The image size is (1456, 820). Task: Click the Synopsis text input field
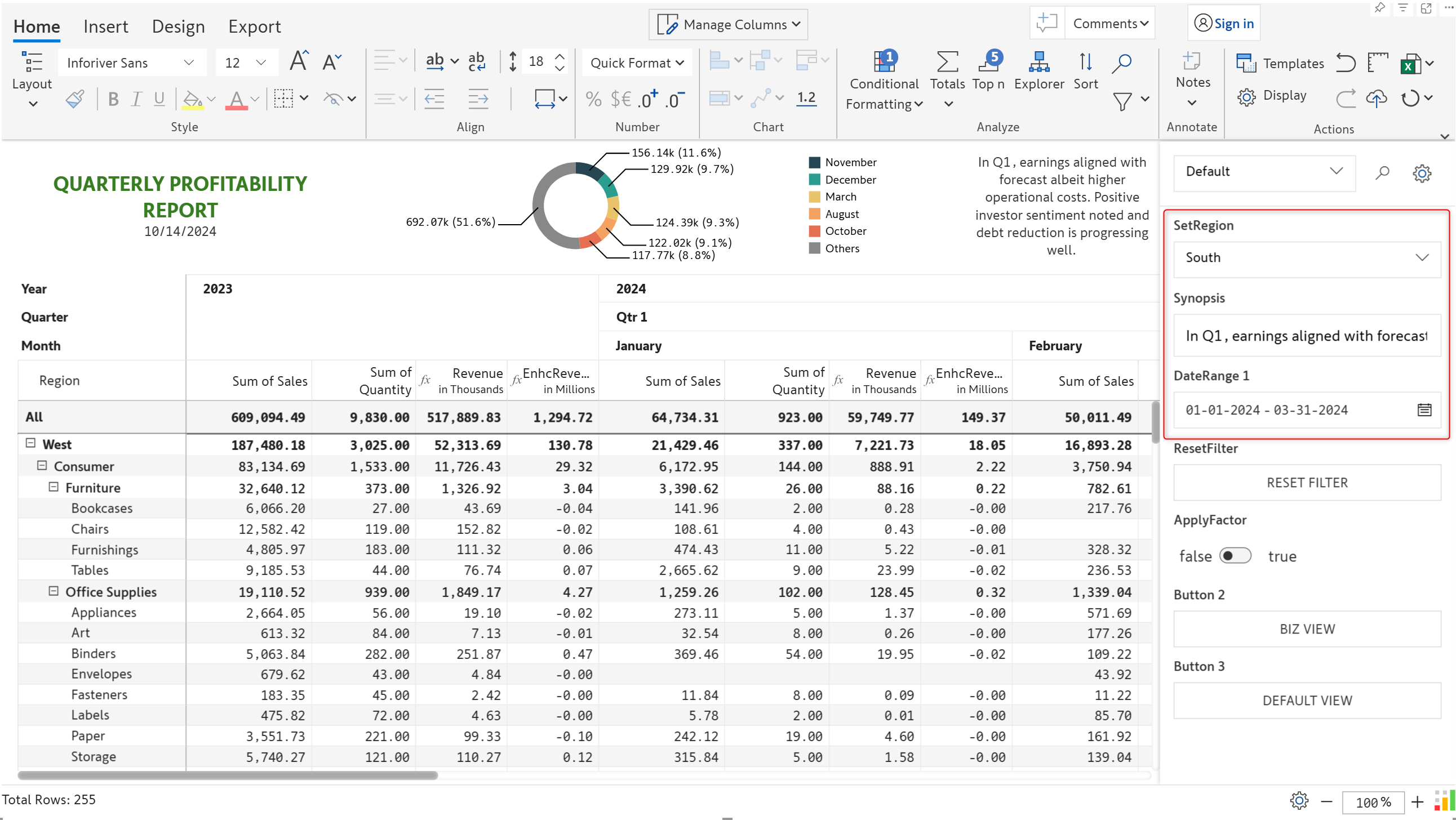1306,336
